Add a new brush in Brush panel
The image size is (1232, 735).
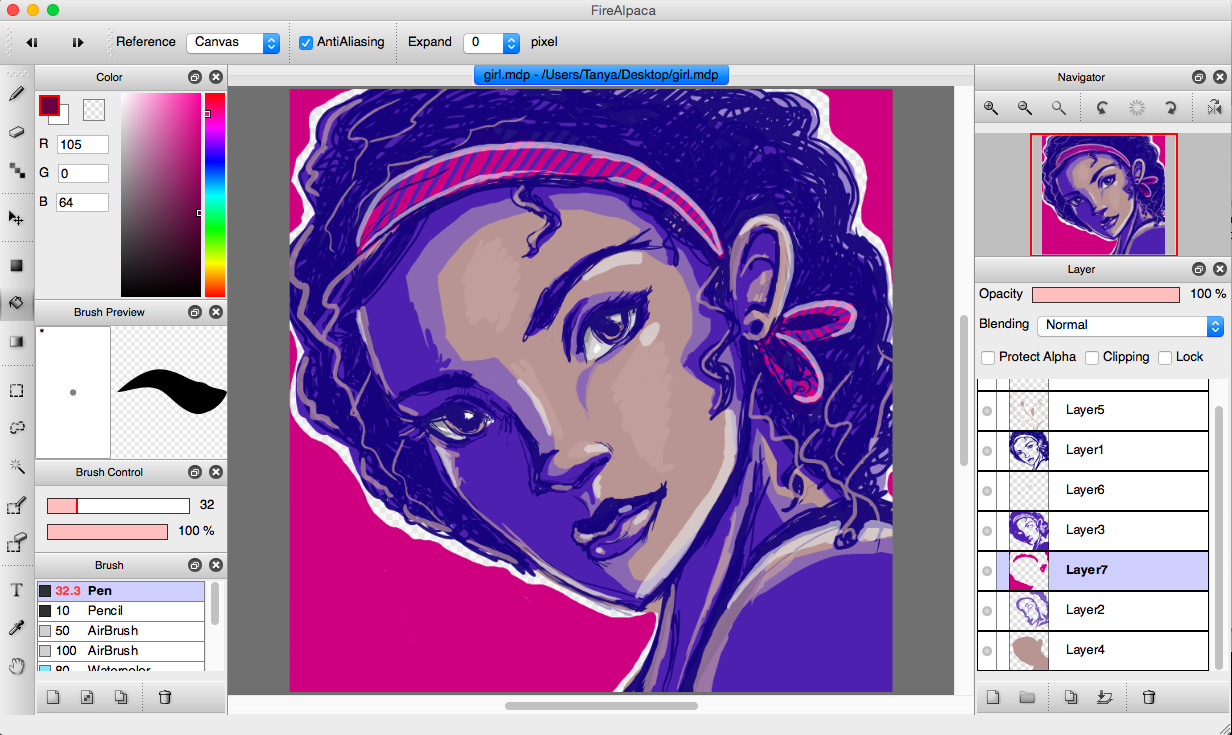(x=54, y=697)
